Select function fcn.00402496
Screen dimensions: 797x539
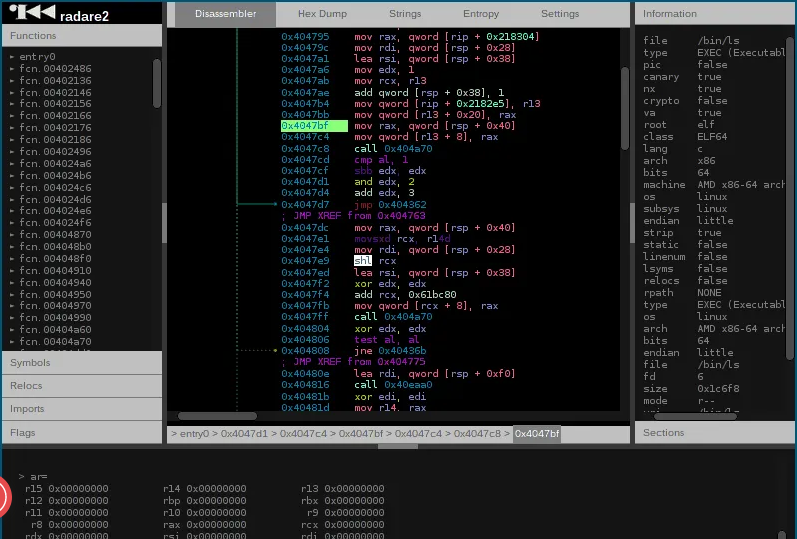(55, 152)
